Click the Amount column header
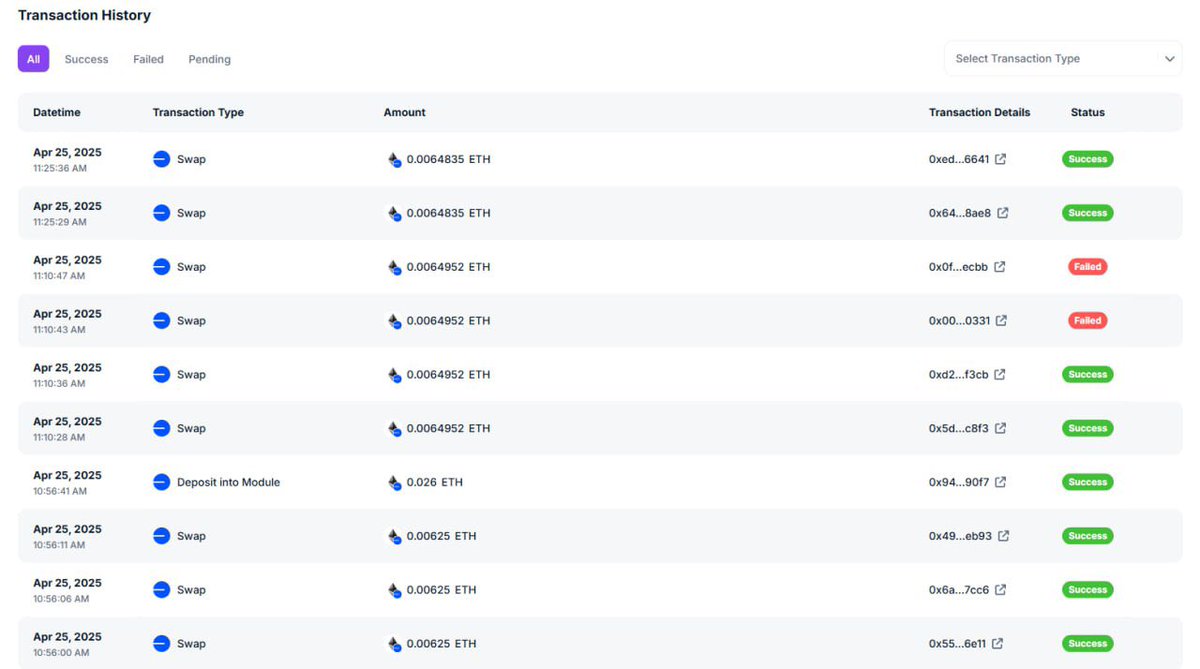This screenshot has width=1200, height=669. [404, 112]
